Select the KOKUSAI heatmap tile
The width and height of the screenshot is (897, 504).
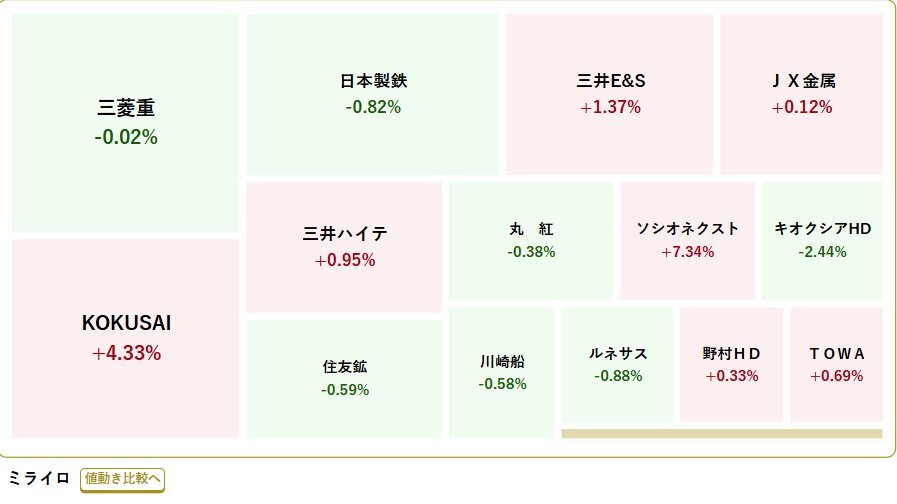click(126, 337)
